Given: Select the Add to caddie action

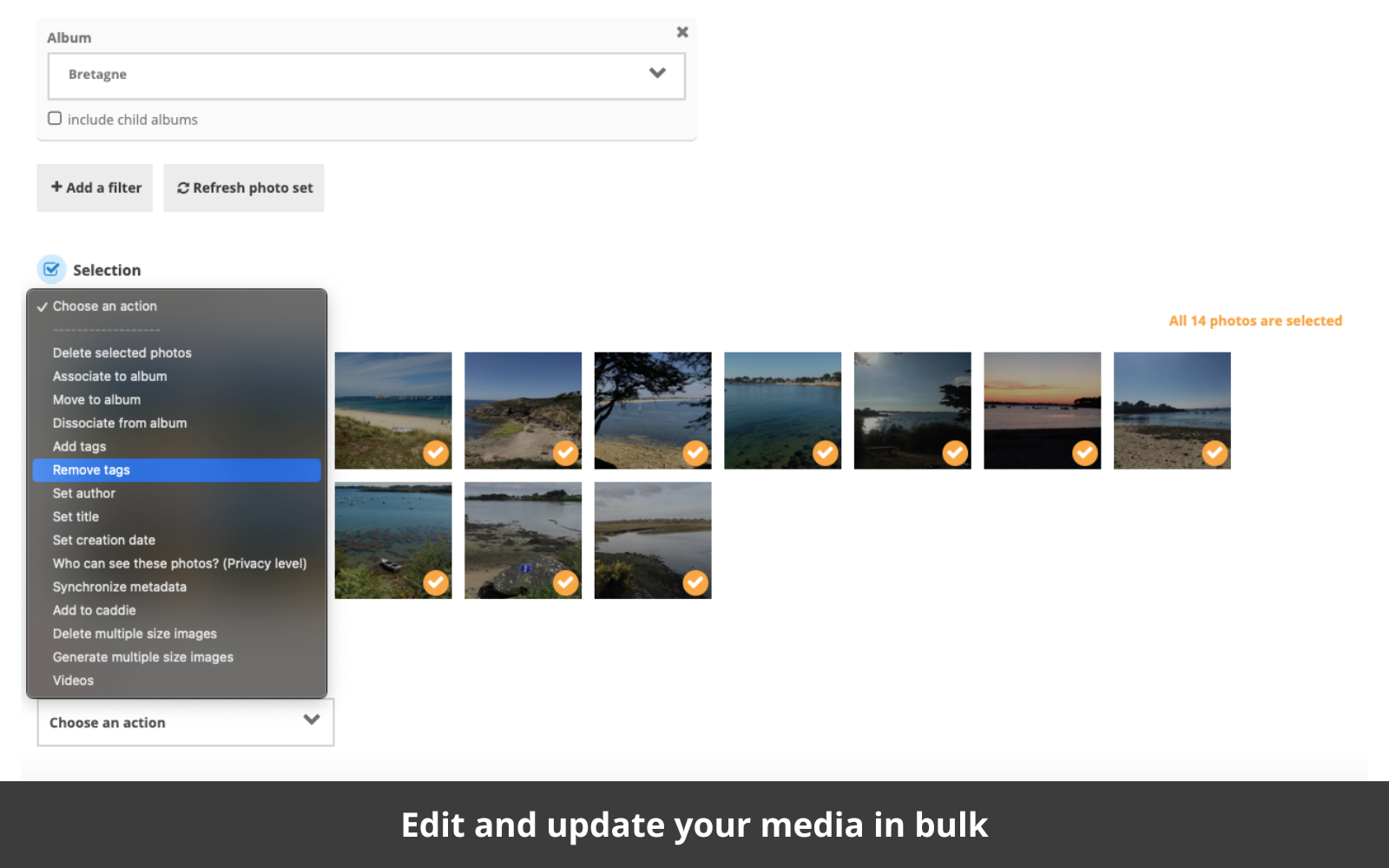Looking at the screenshot, I should click(177, 611).
